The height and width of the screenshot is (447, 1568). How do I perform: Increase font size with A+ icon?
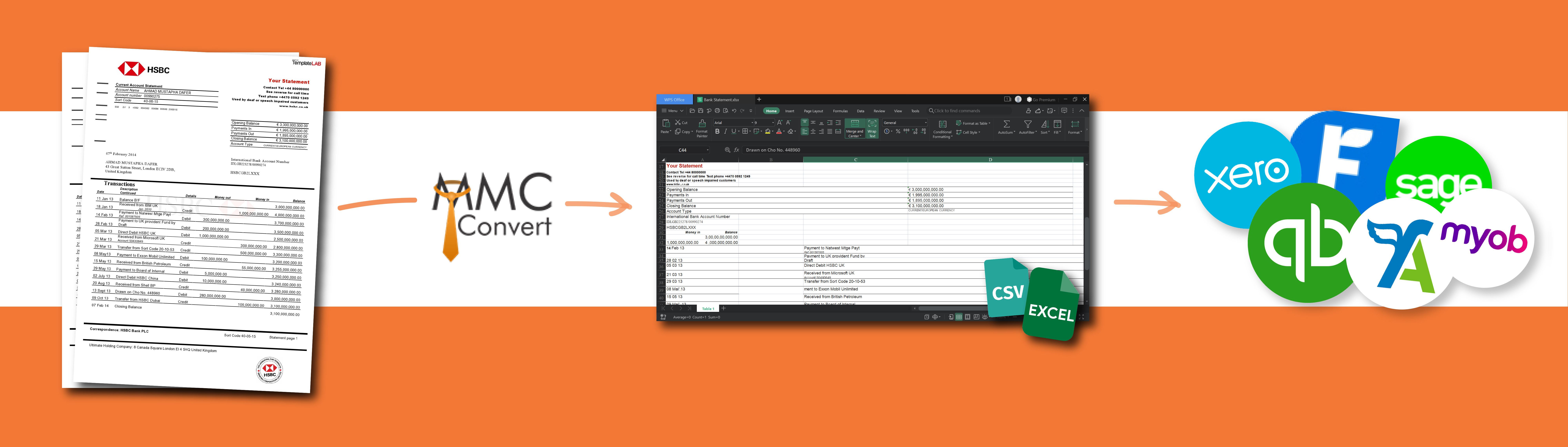(x=780, y=122)
